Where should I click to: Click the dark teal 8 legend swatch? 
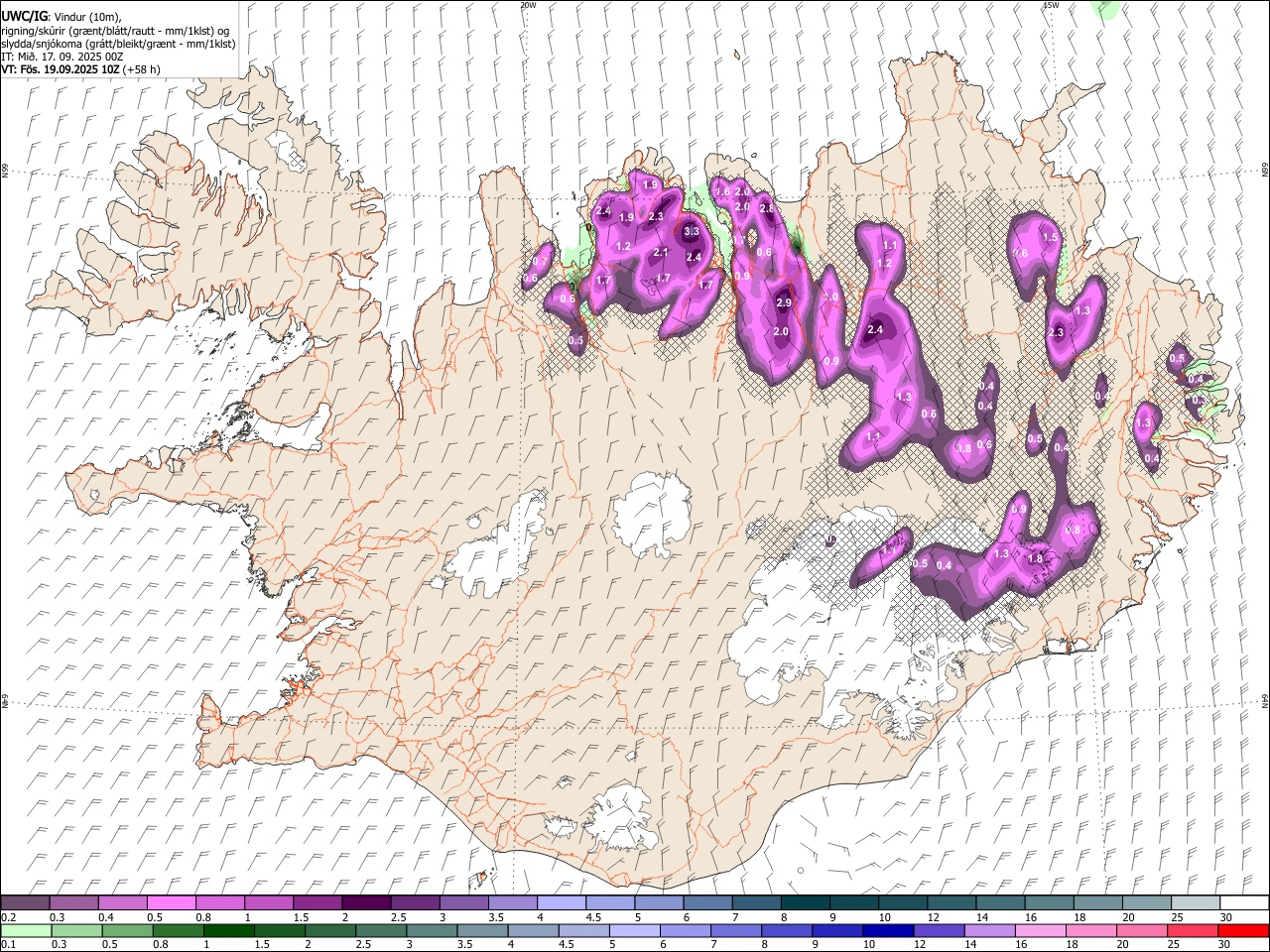tap(805, 902)
